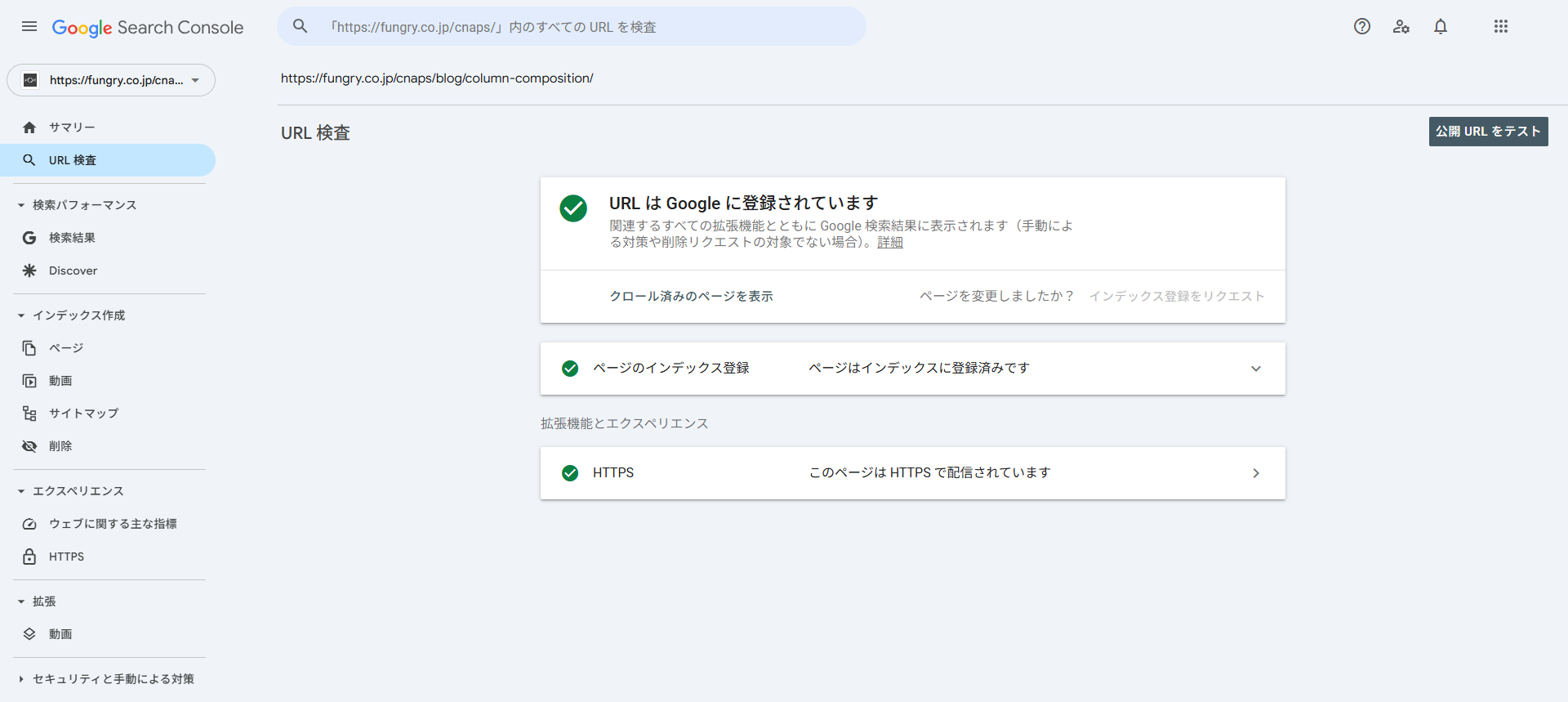
Task: Open サイトマップ in the sidebar
Action: (x=108, y=414)
